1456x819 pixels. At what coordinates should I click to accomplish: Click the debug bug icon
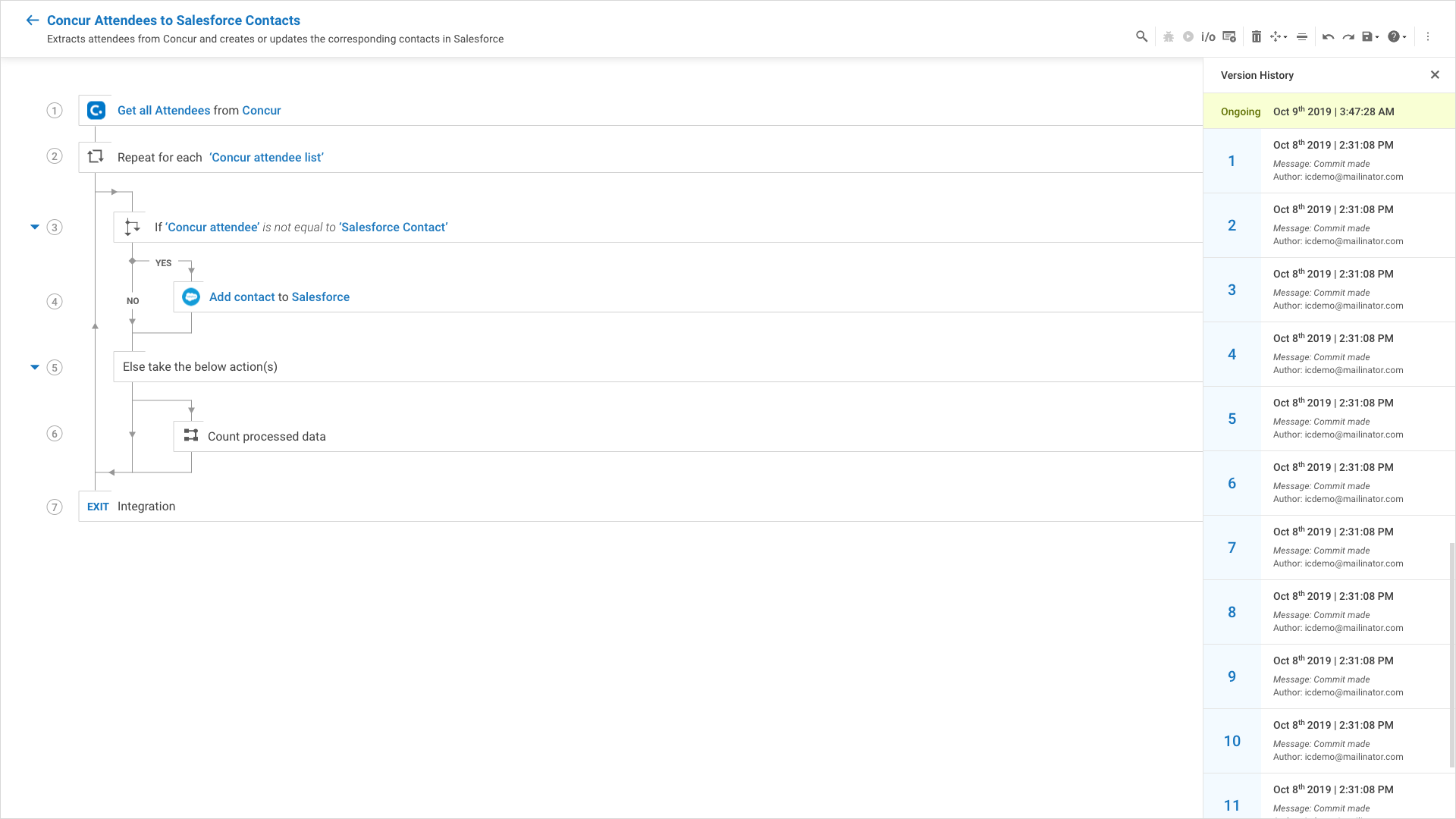[x=1169, y=36]
